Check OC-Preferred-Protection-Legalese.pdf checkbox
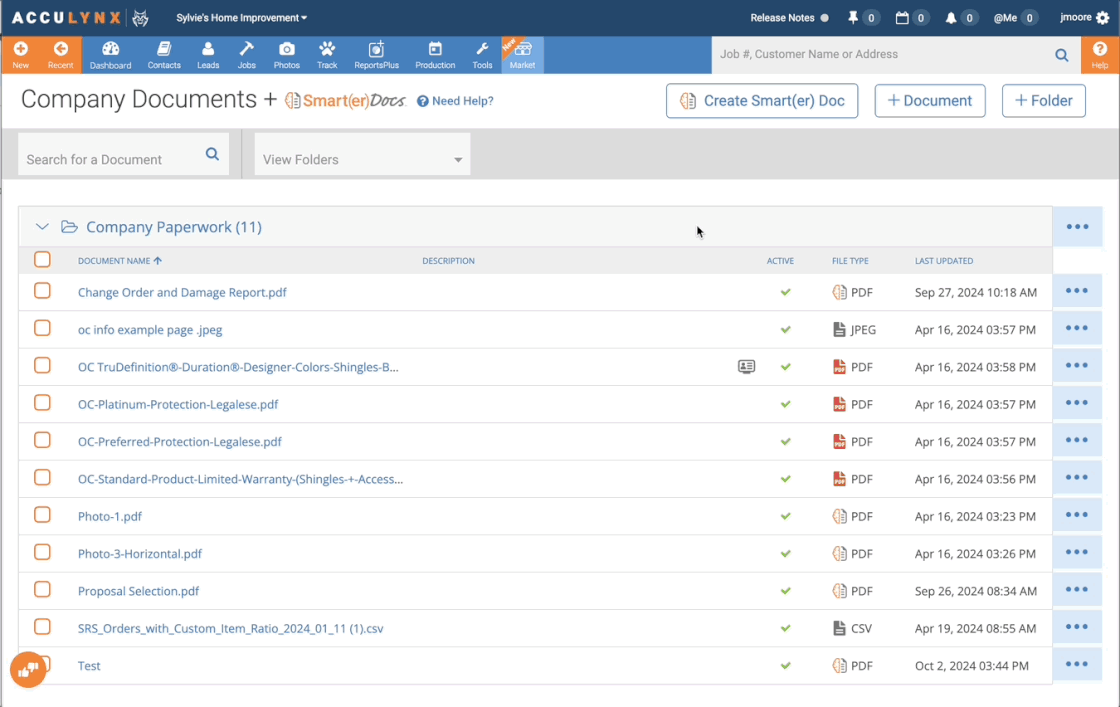Image resolution: width=1120 pixels, height=707 pixels. (x=42, y=440)
